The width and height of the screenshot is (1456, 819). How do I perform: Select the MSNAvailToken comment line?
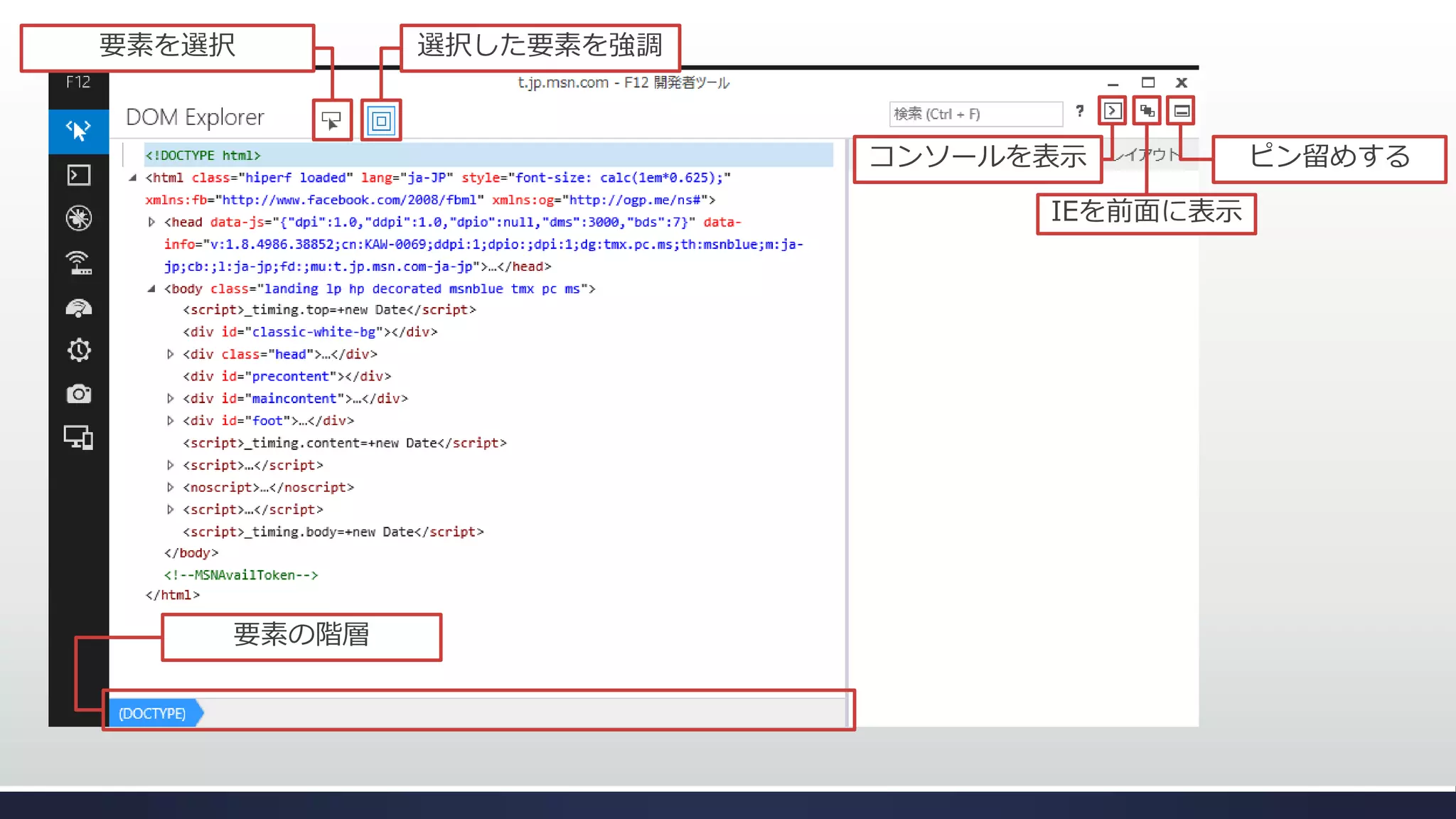click(x=241, y=575)
